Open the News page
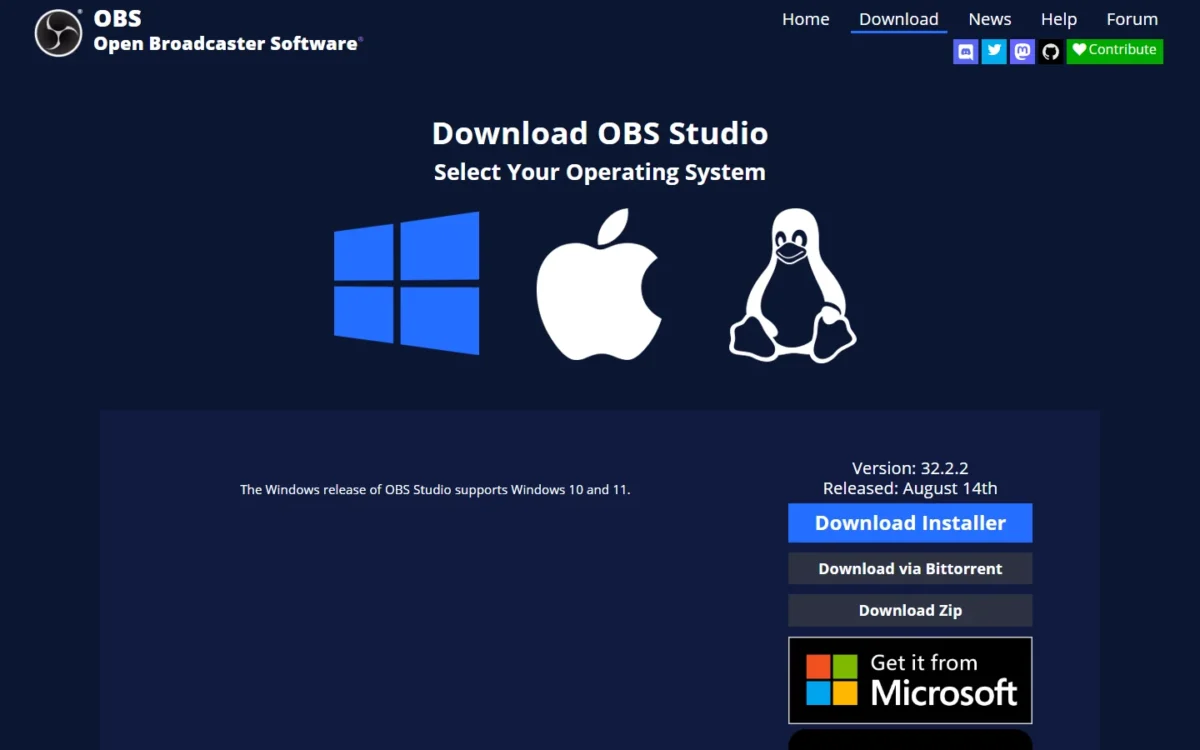The height and width of the screenshot is (750, 1200). [x=990, y=19]
